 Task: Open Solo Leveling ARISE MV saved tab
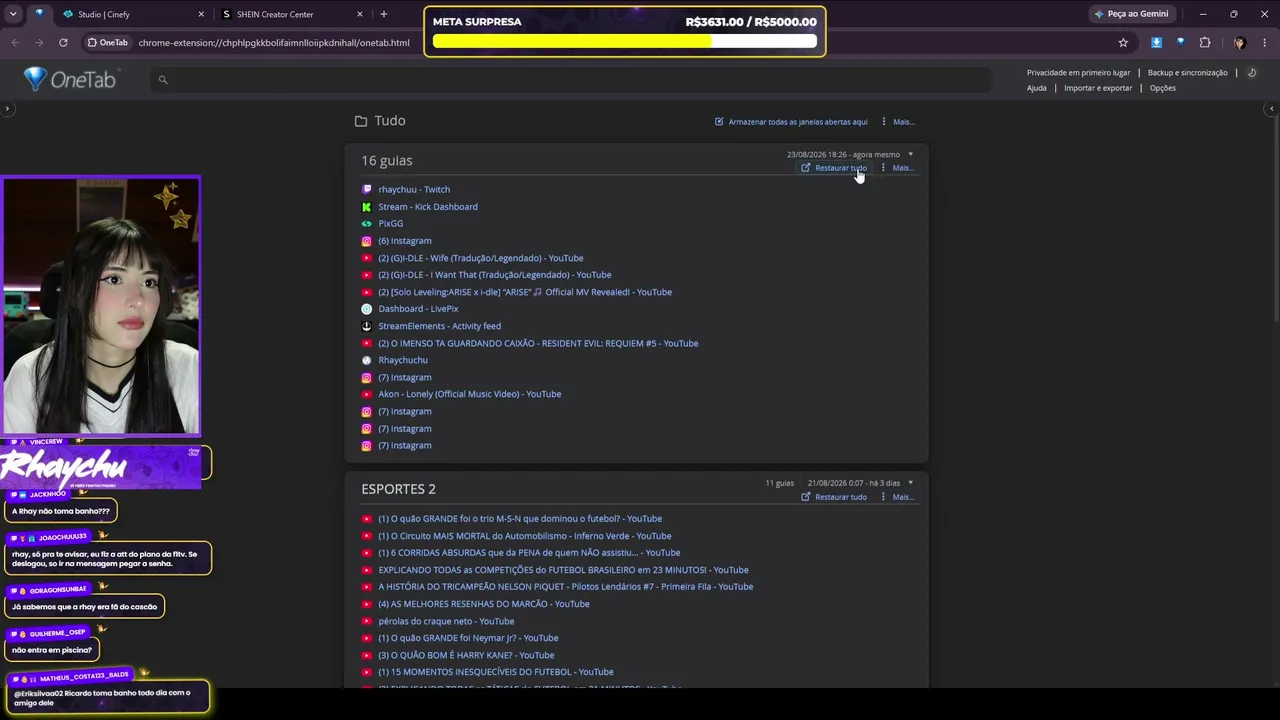[525, 292]
